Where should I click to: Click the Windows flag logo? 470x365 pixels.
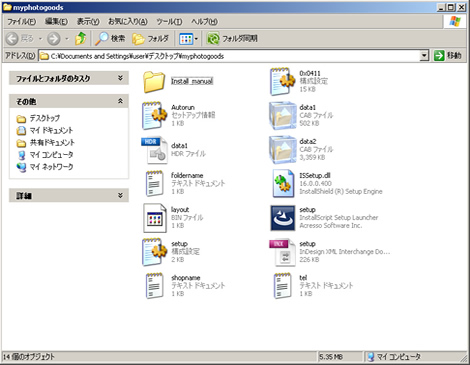click(455, 22)
